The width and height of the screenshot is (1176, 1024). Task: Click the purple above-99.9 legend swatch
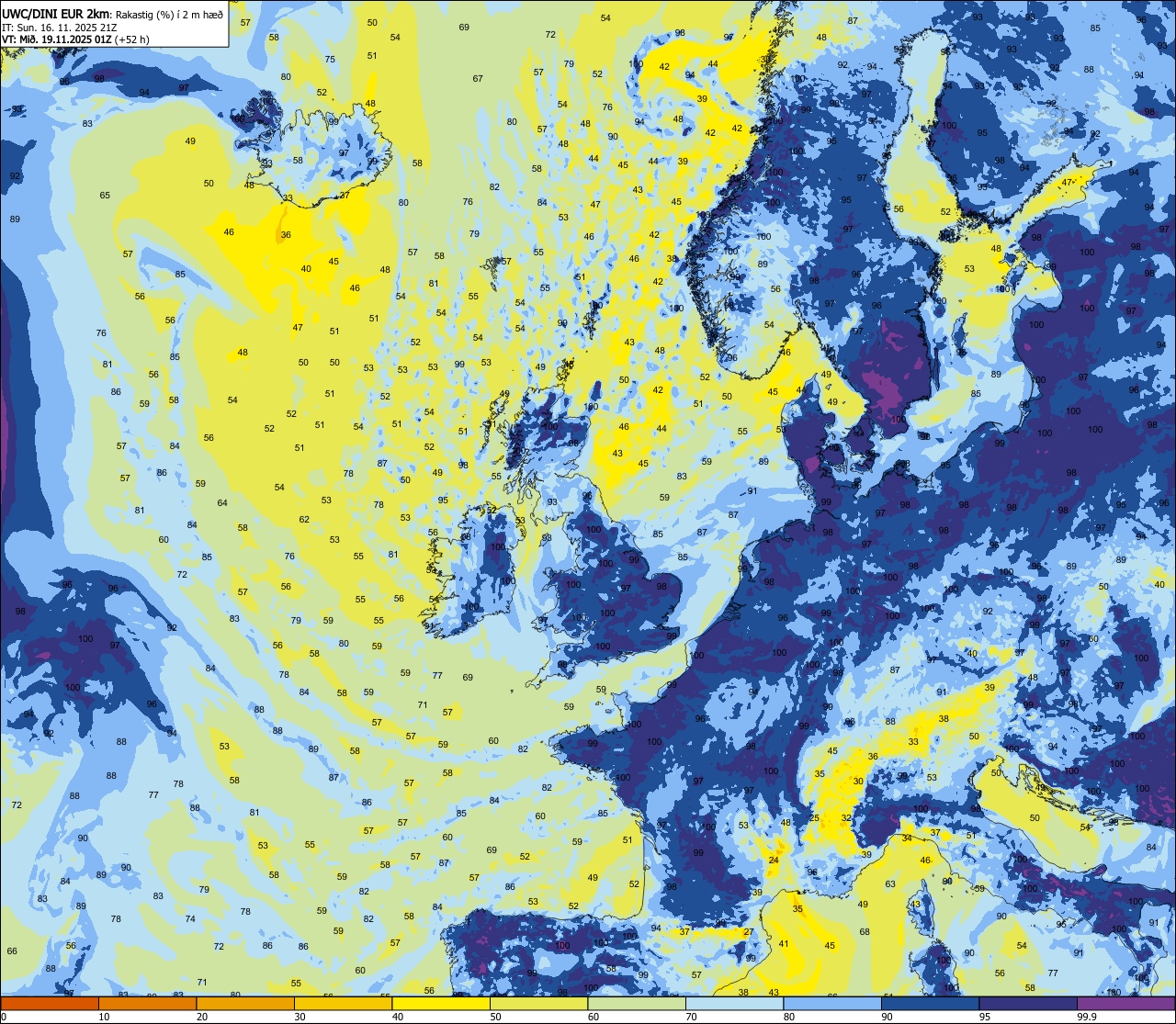coord(1125,1004)
